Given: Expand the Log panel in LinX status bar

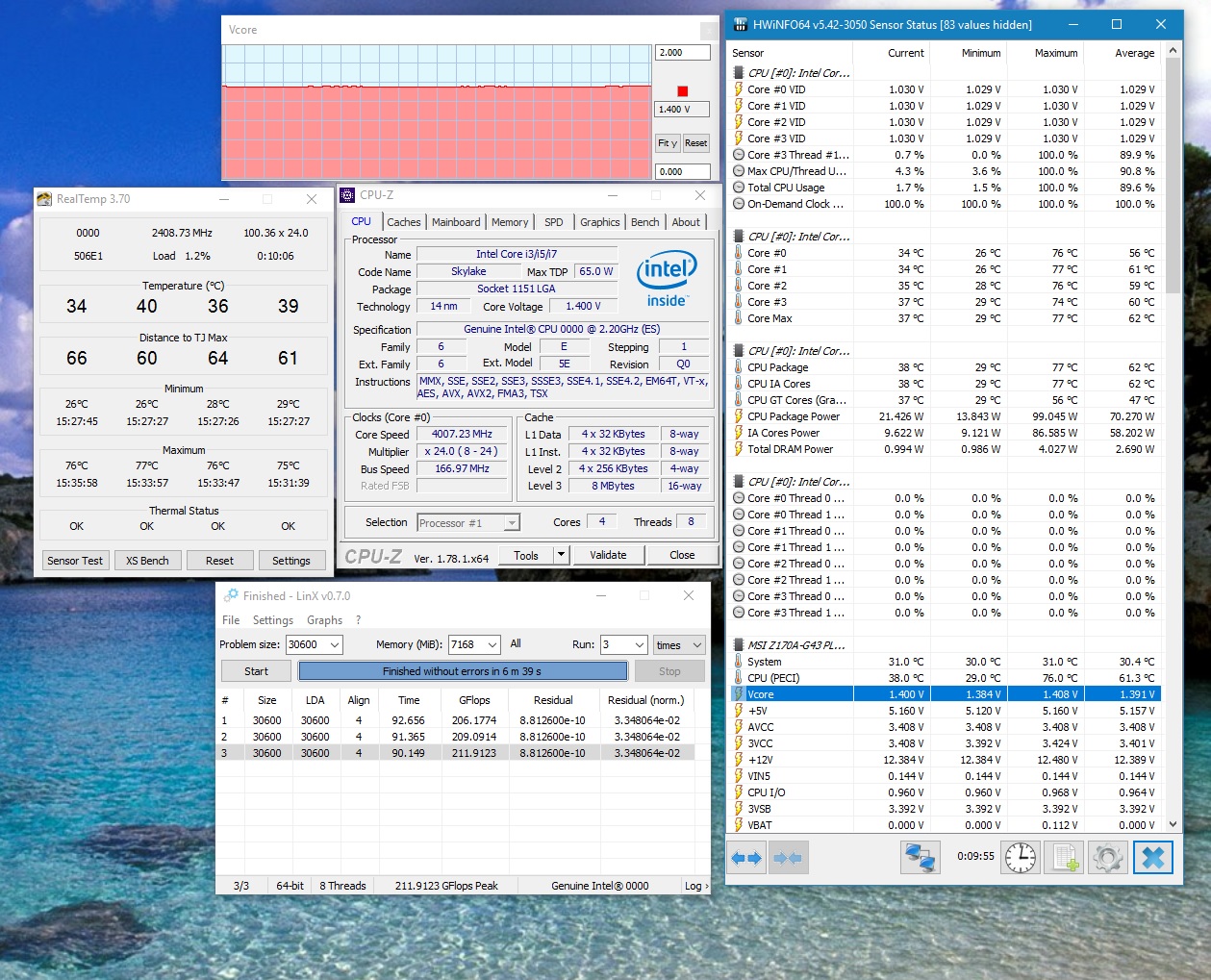Looking at the screenshot, I should pos(696,886).
